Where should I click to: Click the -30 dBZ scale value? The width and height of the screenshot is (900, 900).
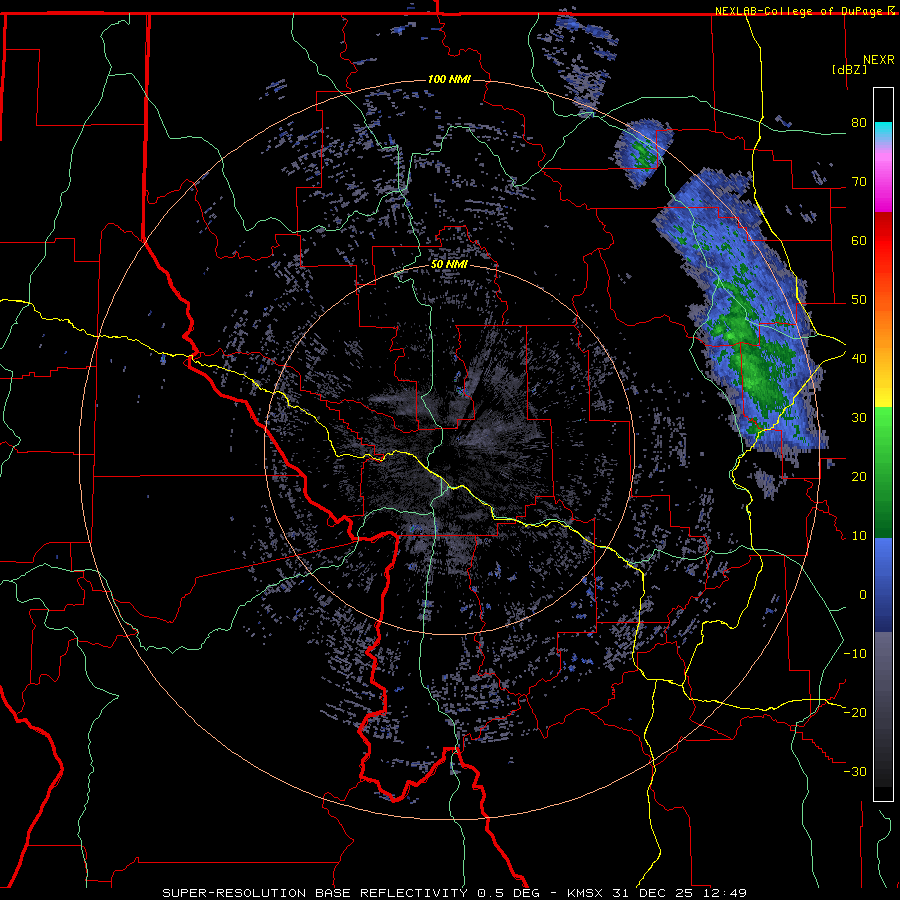point(855,772)
